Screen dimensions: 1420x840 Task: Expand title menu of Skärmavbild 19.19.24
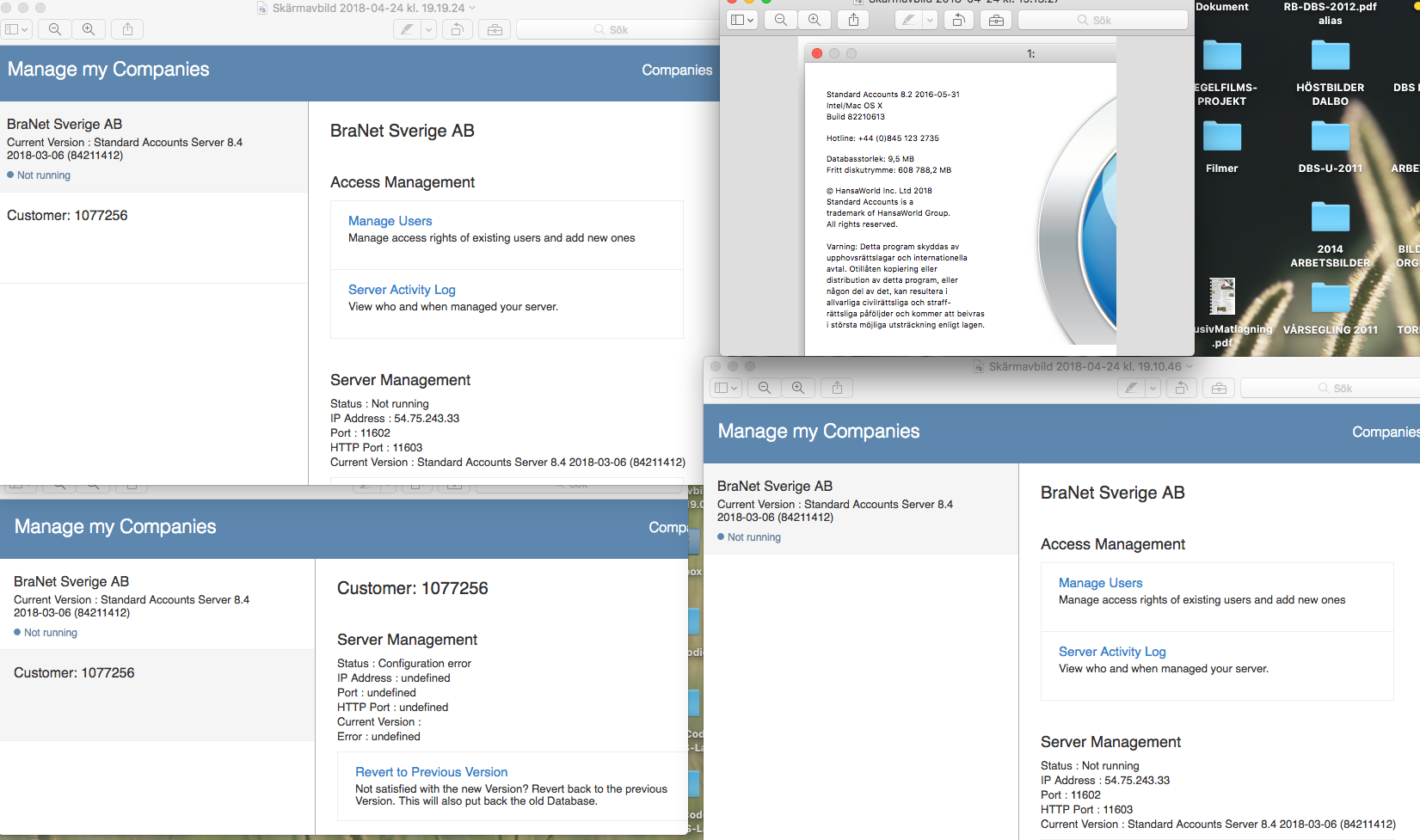pos(472,8)
